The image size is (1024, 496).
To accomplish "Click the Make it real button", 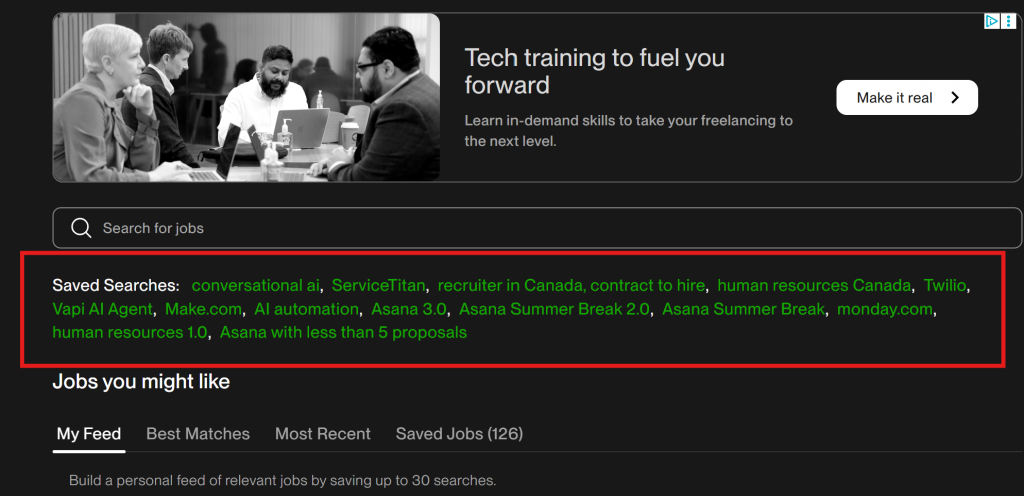I will pyautogui.click(x=907, y=98).
